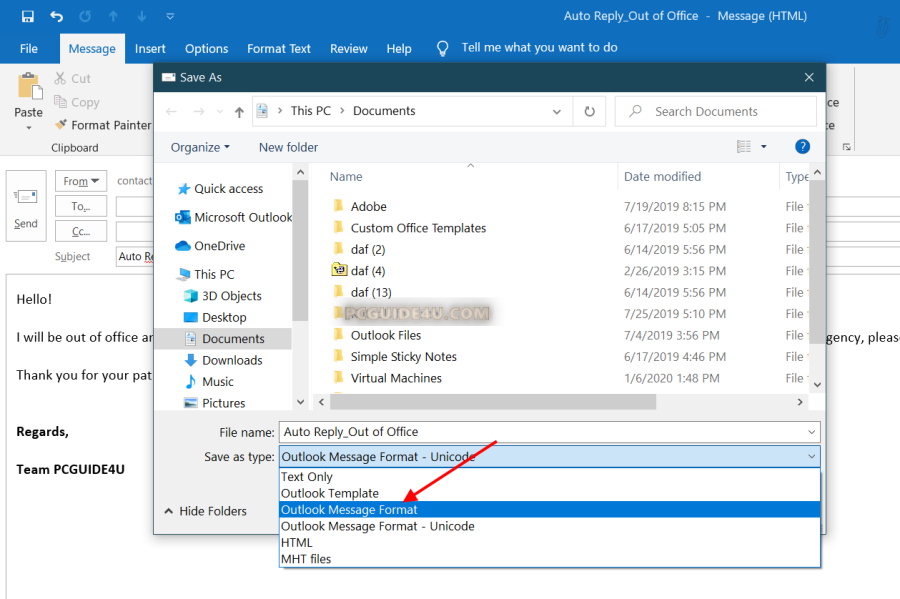Open the Format Text ribbon tab

click(279, 48)
